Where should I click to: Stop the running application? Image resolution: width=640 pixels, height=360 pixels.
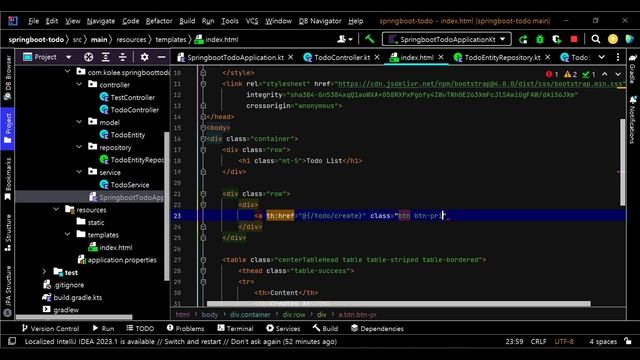pos(574,39)
